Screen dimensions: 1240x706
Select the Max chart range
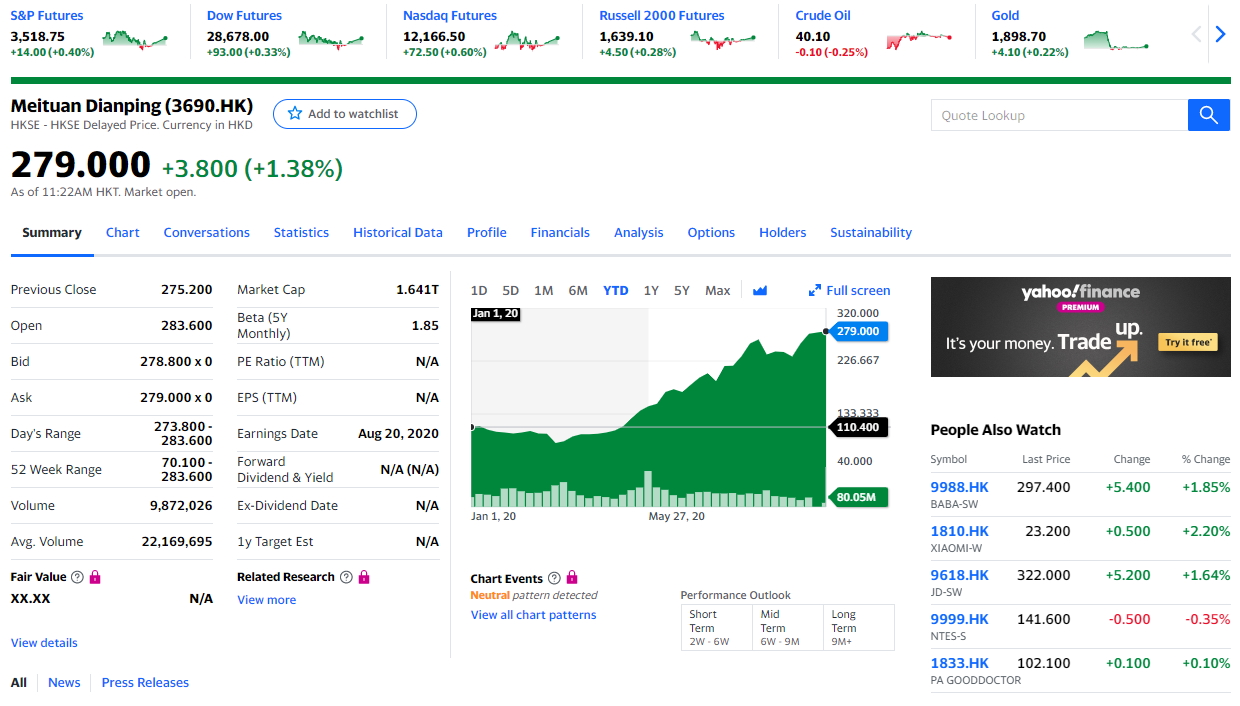717,290
